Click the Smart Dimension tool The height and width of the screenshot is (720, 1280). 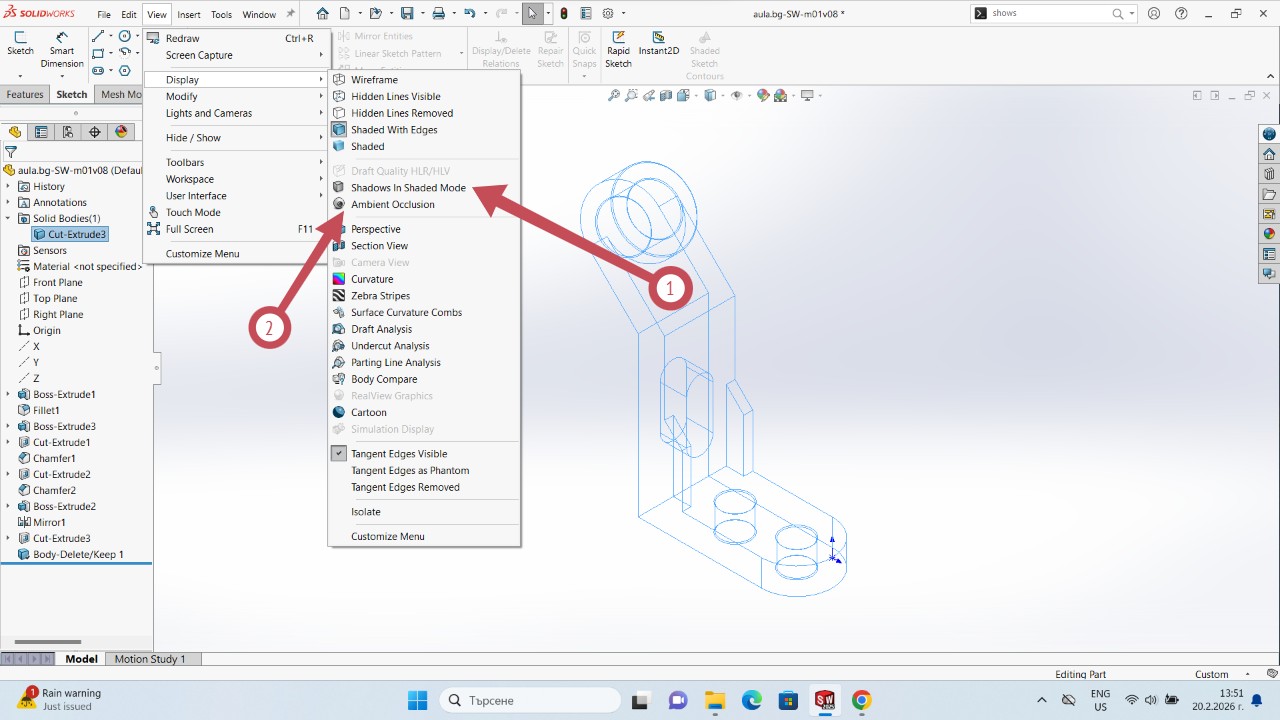[x=62, y=50]
